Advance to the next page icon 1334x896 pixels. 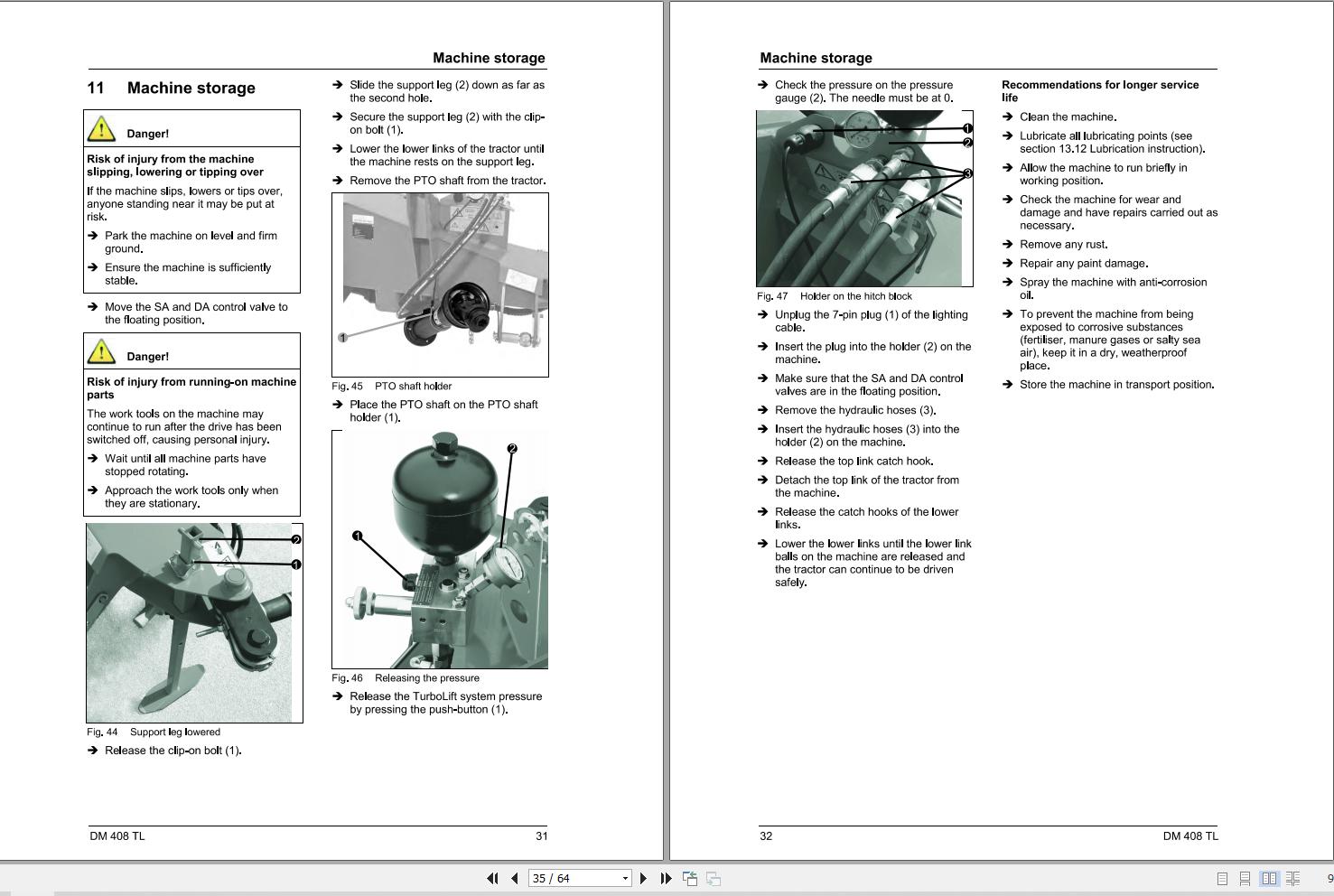(x=643, y=877)
